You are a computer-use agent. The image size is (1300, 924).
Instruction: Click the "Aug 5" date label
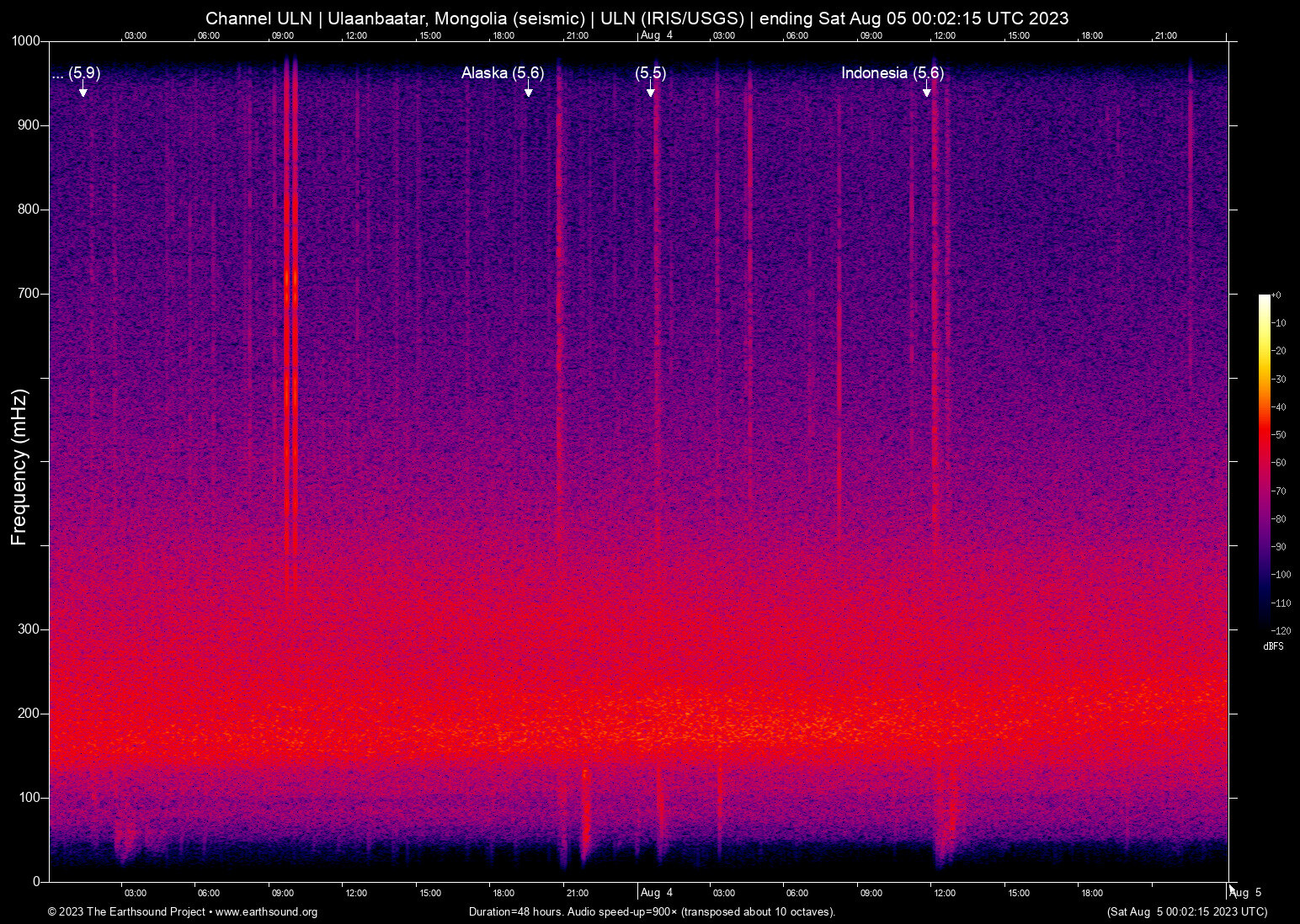coord(1245,893)
